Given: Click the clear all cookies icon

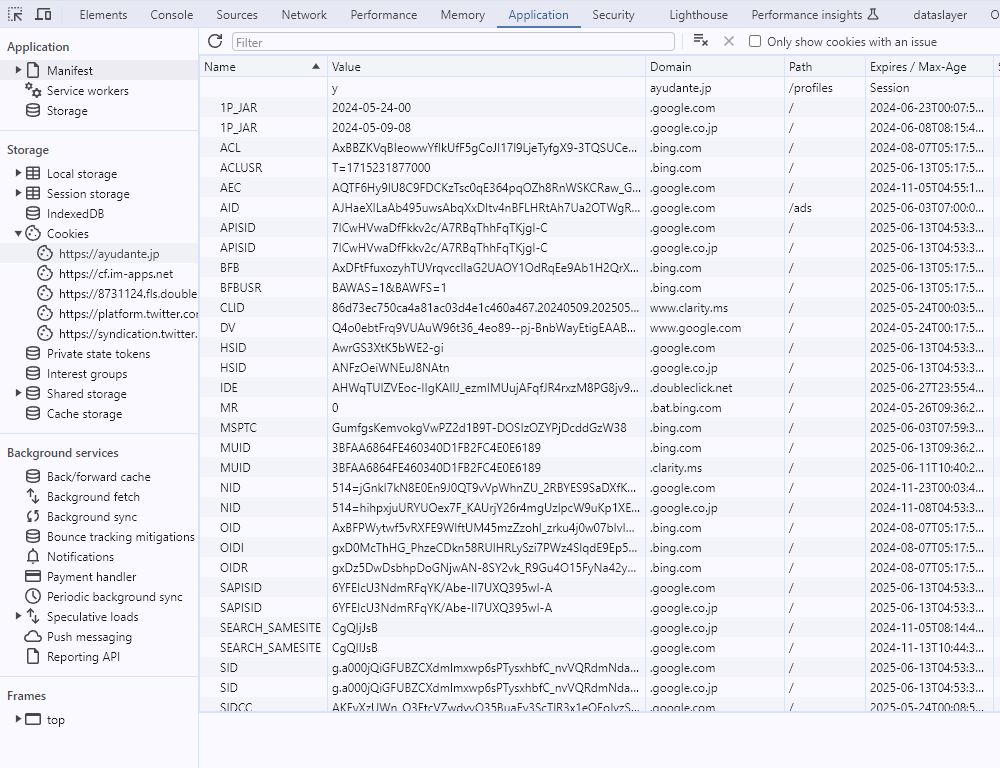Looking at the screenshot, I should (700, 41).
